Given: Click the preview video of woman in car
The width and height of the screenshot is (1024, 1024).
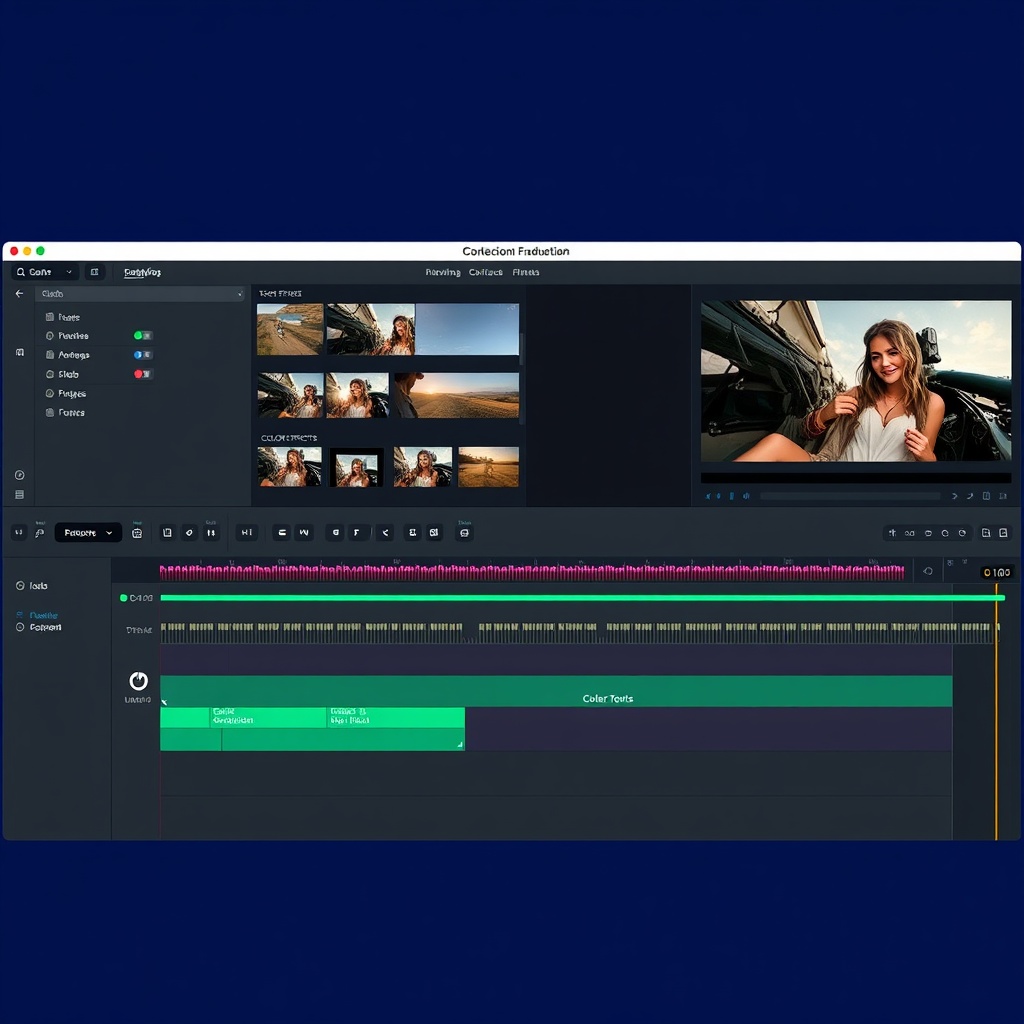Looking at the screenshot, I should [856, 381].
